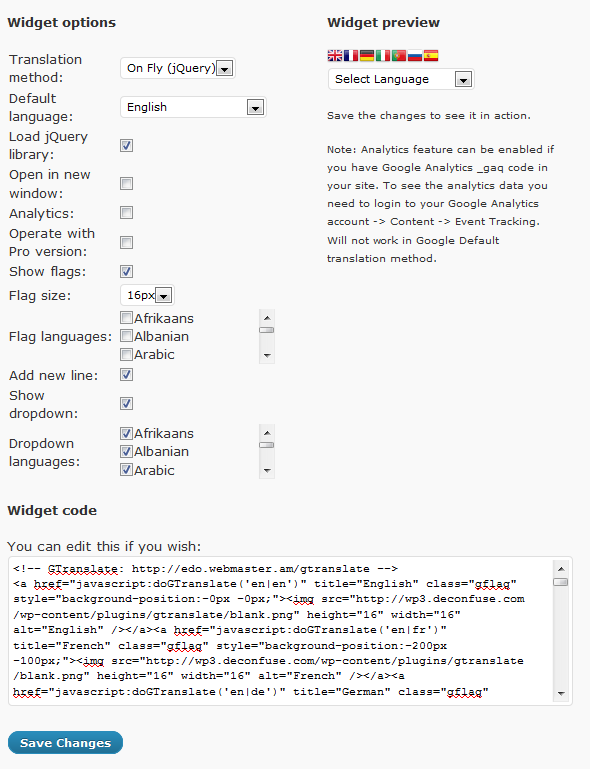Enable the Analytics checkbox
Viewport: 590px width, 769px height.
[x=127, y=212]
